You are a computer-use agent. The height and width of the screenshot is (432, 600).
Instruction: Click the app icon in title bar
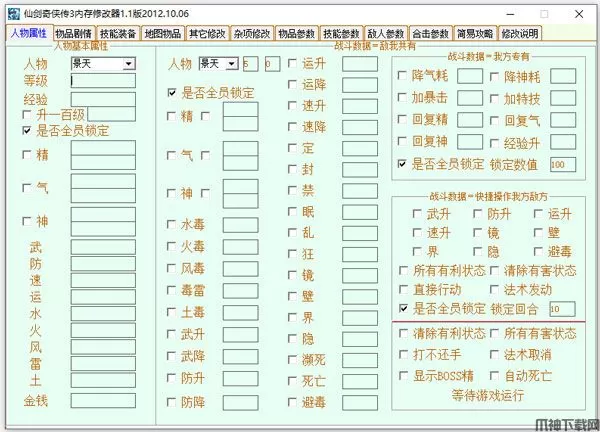tap(14, 14)
